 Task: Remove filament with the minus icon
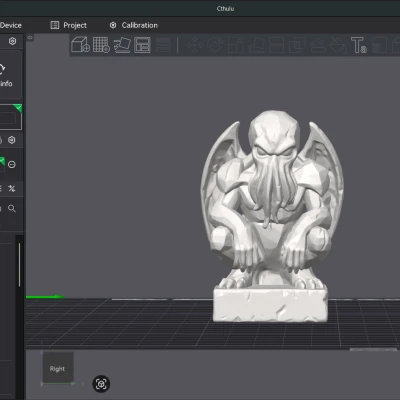click(12, 164)
